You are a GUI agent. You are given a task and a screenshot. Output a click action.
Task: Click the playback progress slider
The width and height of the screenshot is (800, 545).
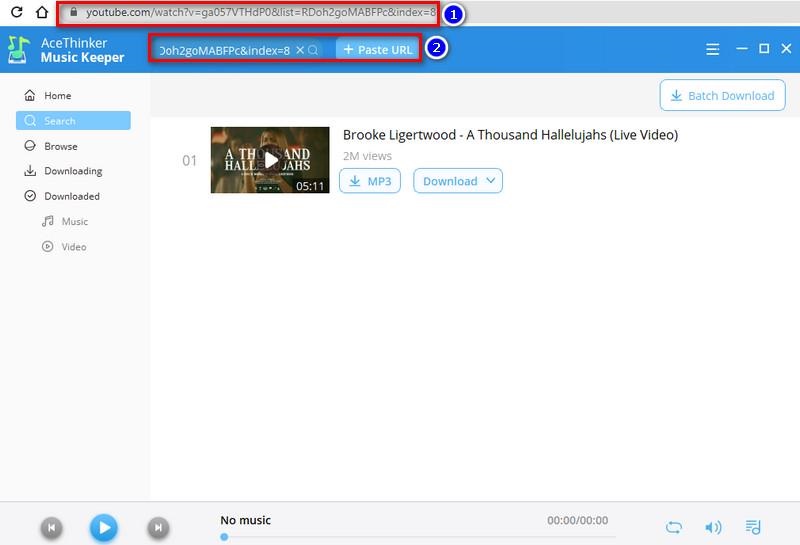coord(418,537)
